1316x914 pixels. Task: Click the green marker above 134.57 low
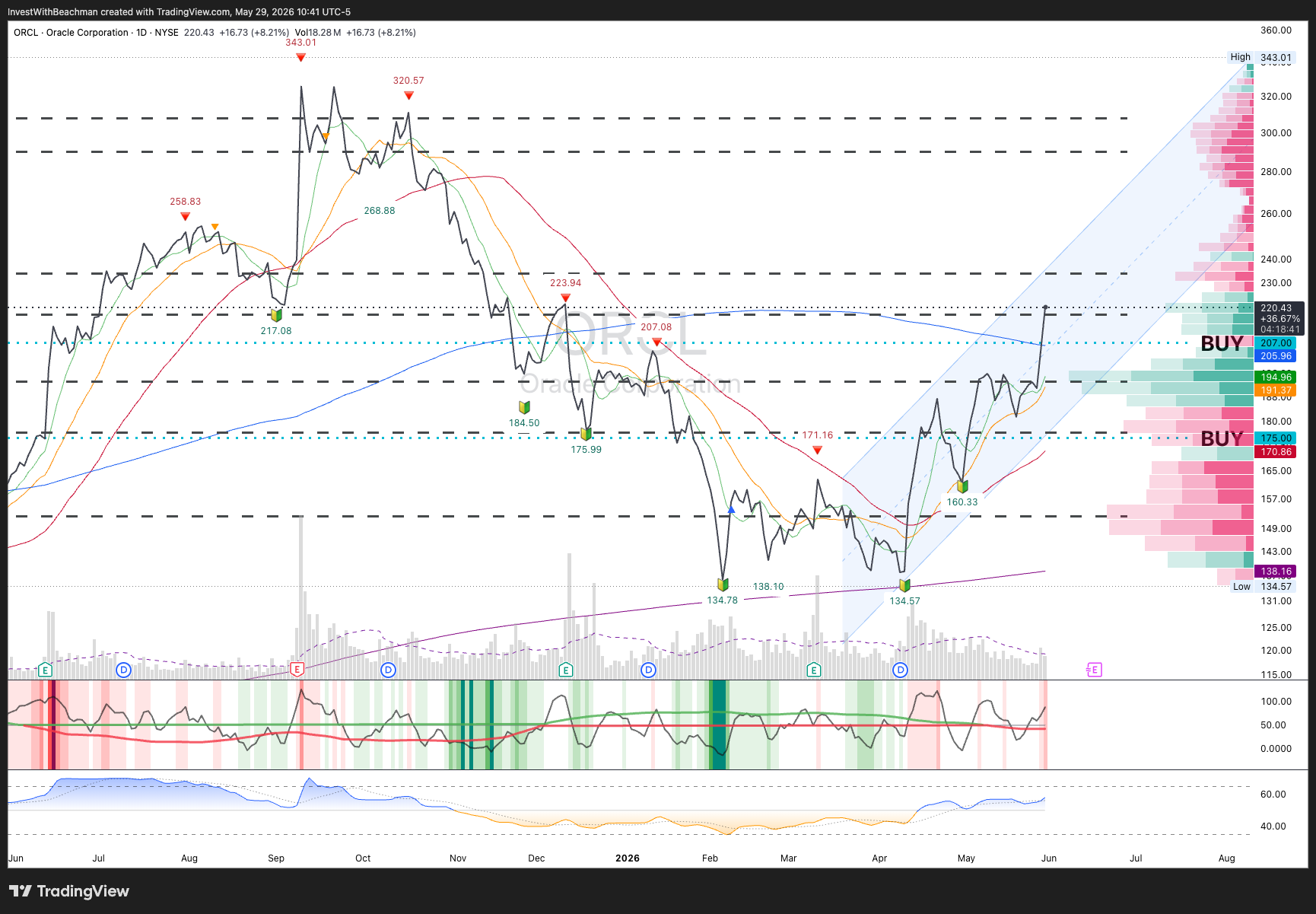[904, 585]
